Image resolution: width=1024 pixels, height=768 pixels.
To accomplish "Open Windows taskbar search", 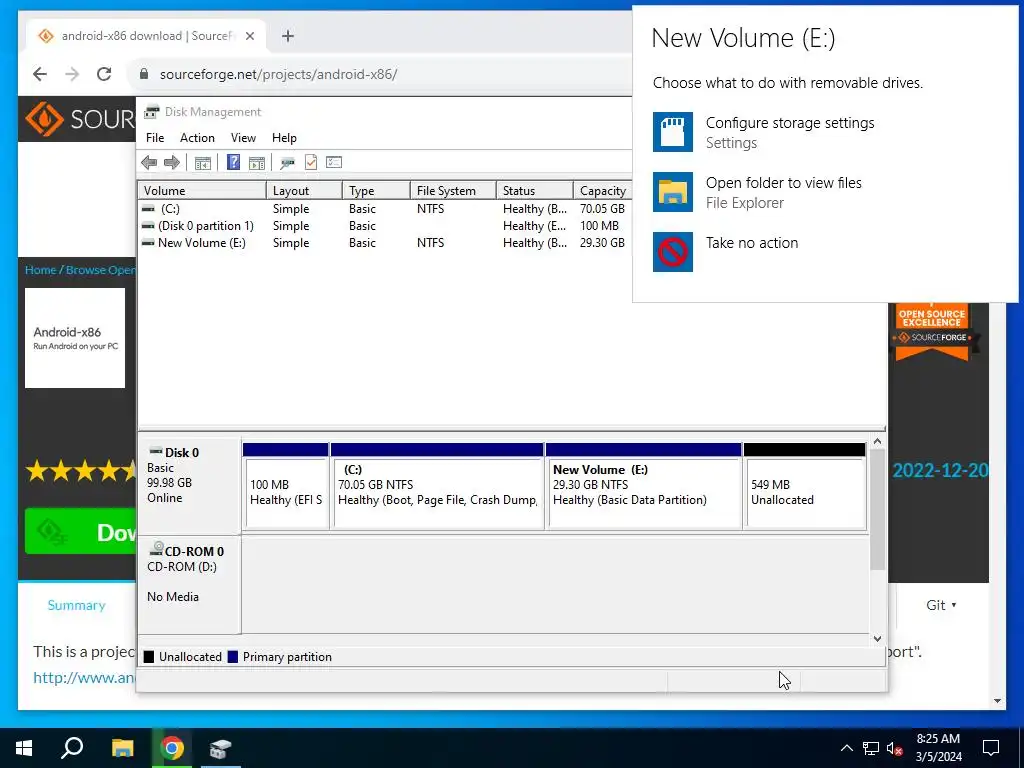I will pyautogui.click(x=72, y=748).
